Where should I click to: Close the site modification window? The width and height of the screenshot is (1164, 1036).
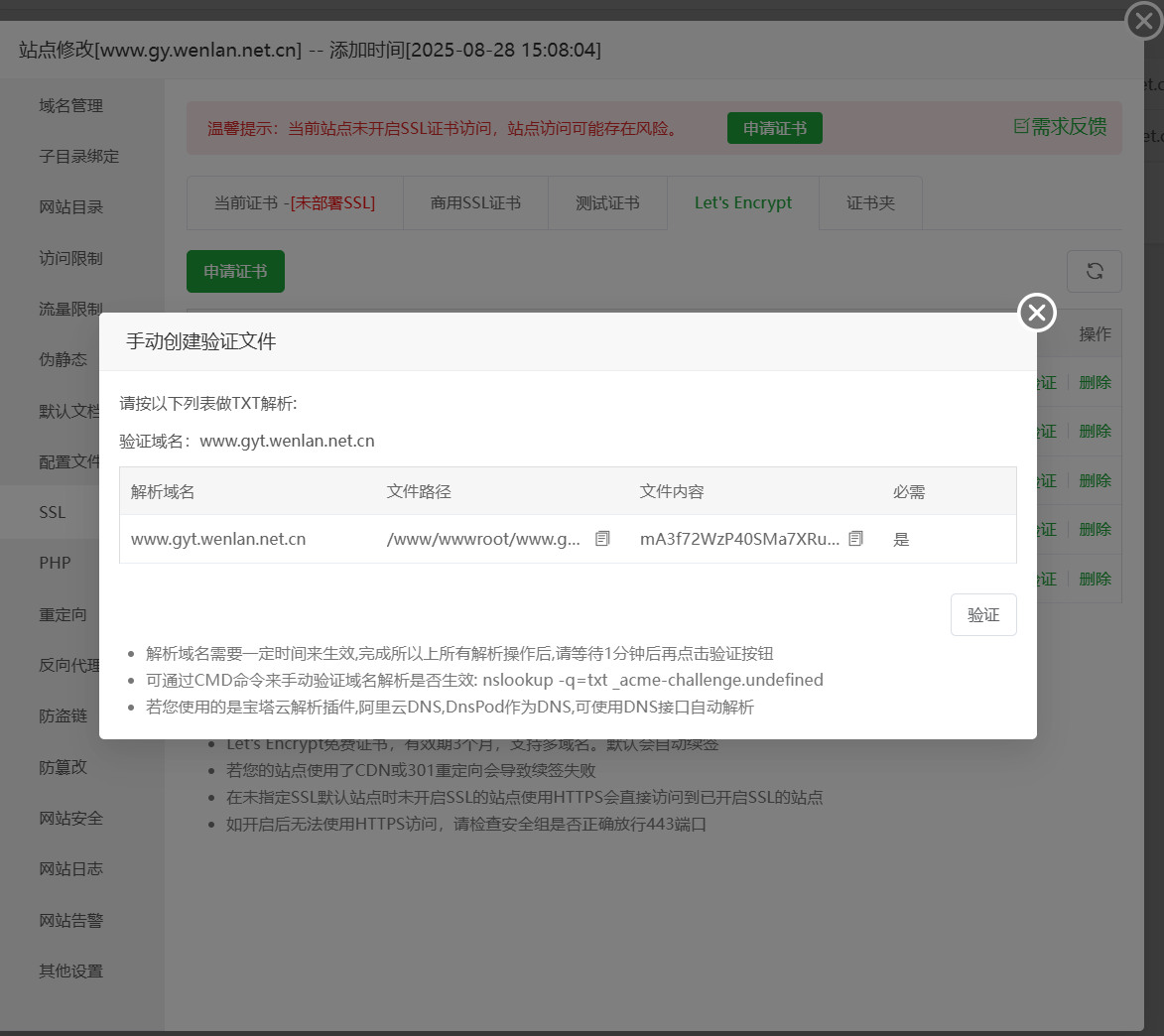[x=1144, y=21]
